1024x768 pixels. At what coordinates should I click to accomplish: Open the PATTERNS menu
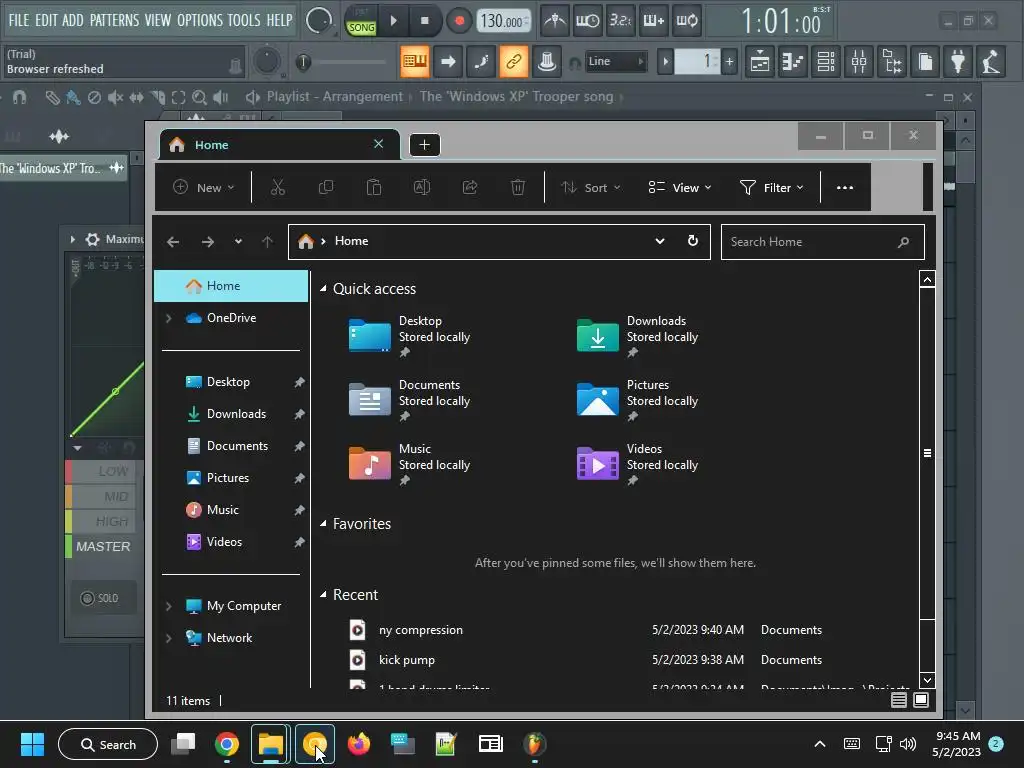(114, 20)
